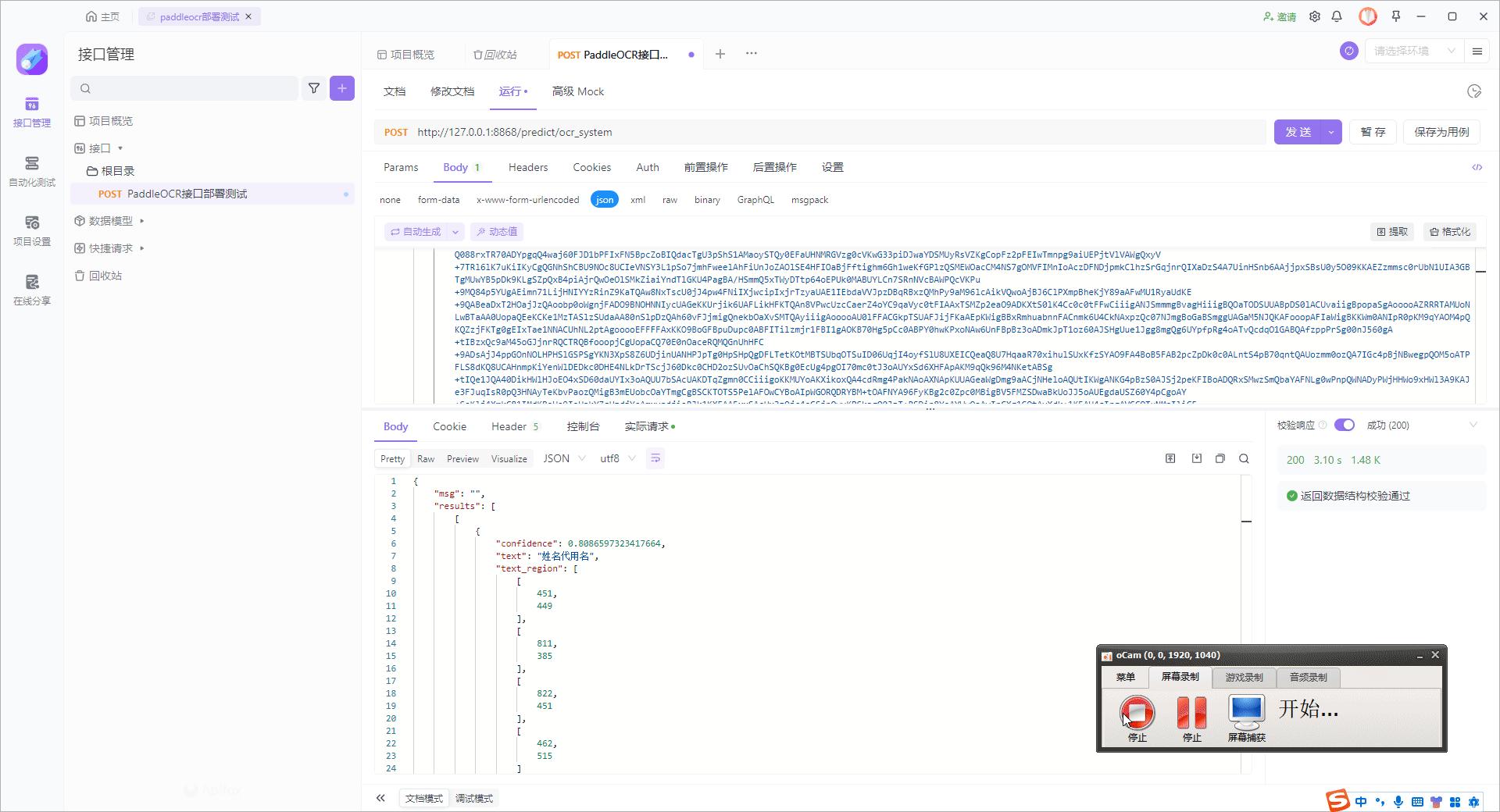Open the filter funnel next to search

click(314, 88)
